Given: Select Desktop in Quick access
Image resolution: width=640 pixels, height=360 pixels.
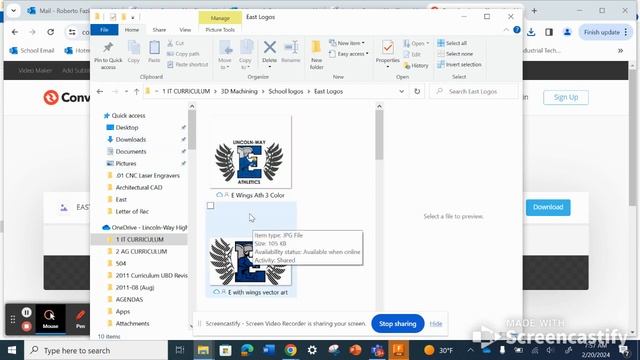Looking at the screenshot, I should [x=127, y=127].
